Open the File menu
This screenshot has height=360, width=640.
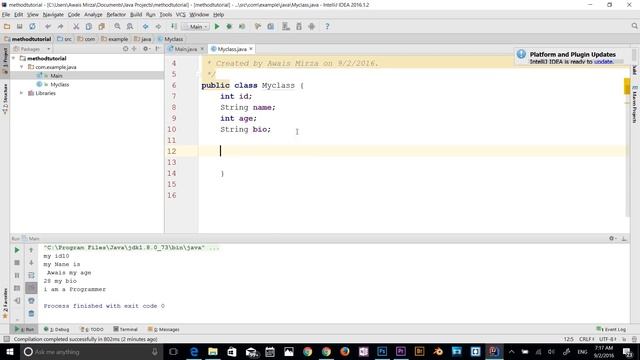6,15
